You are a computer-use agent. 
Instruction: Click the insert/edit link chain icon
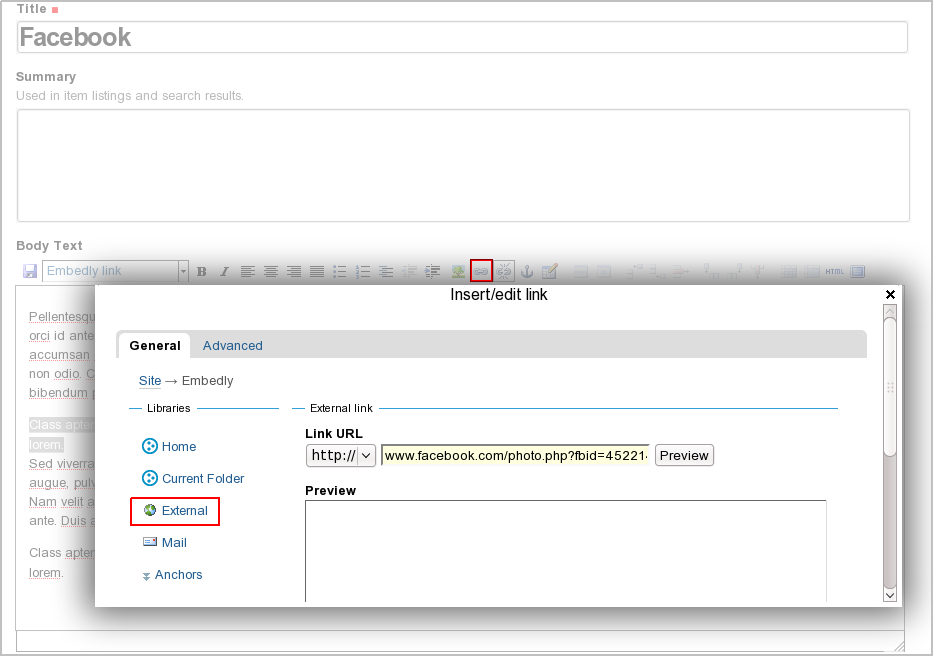(x=481, y=271)
